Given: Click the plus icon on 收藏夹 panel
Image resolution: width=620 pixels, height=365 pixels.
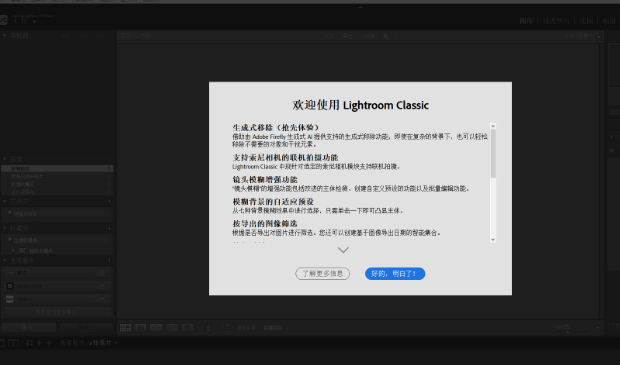Looking at the screenshot, I should click(x=110, y=228).
